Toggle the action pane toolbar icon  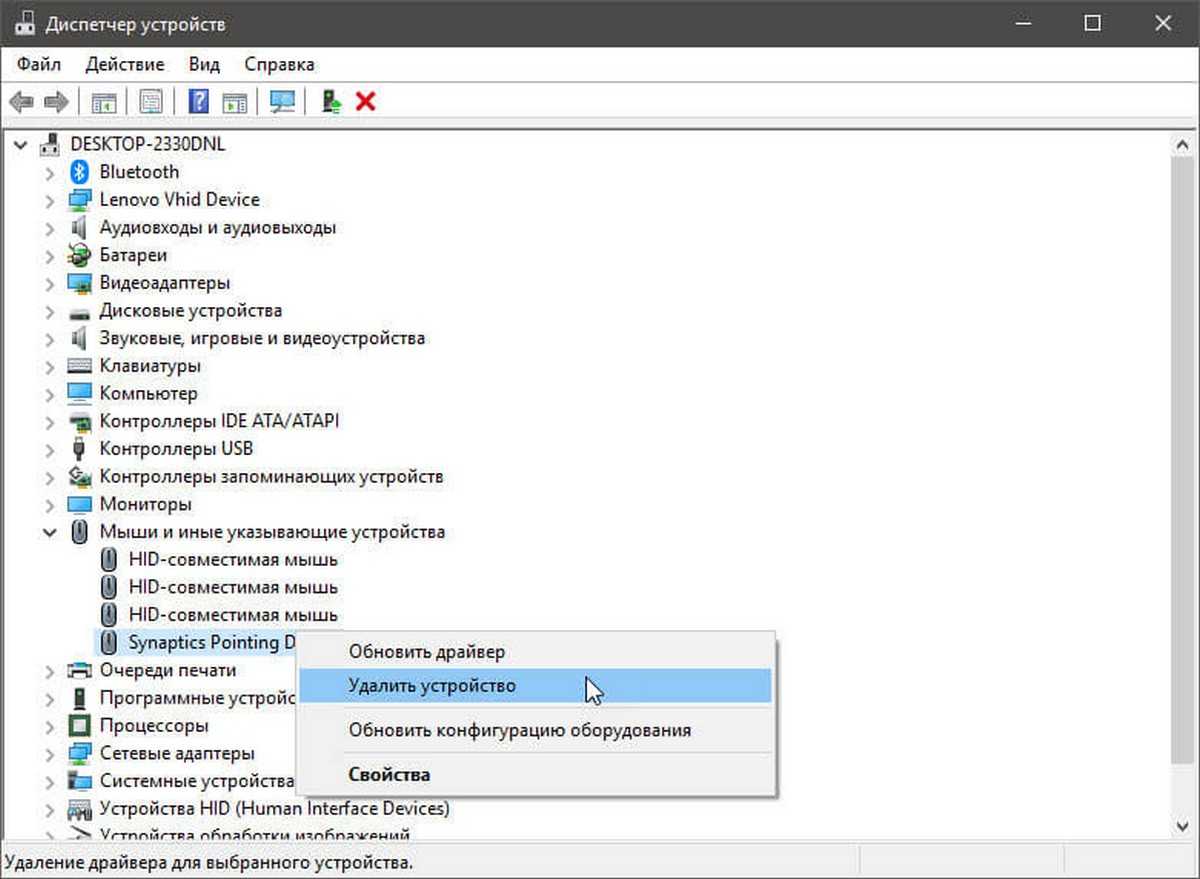pos(235,101)
